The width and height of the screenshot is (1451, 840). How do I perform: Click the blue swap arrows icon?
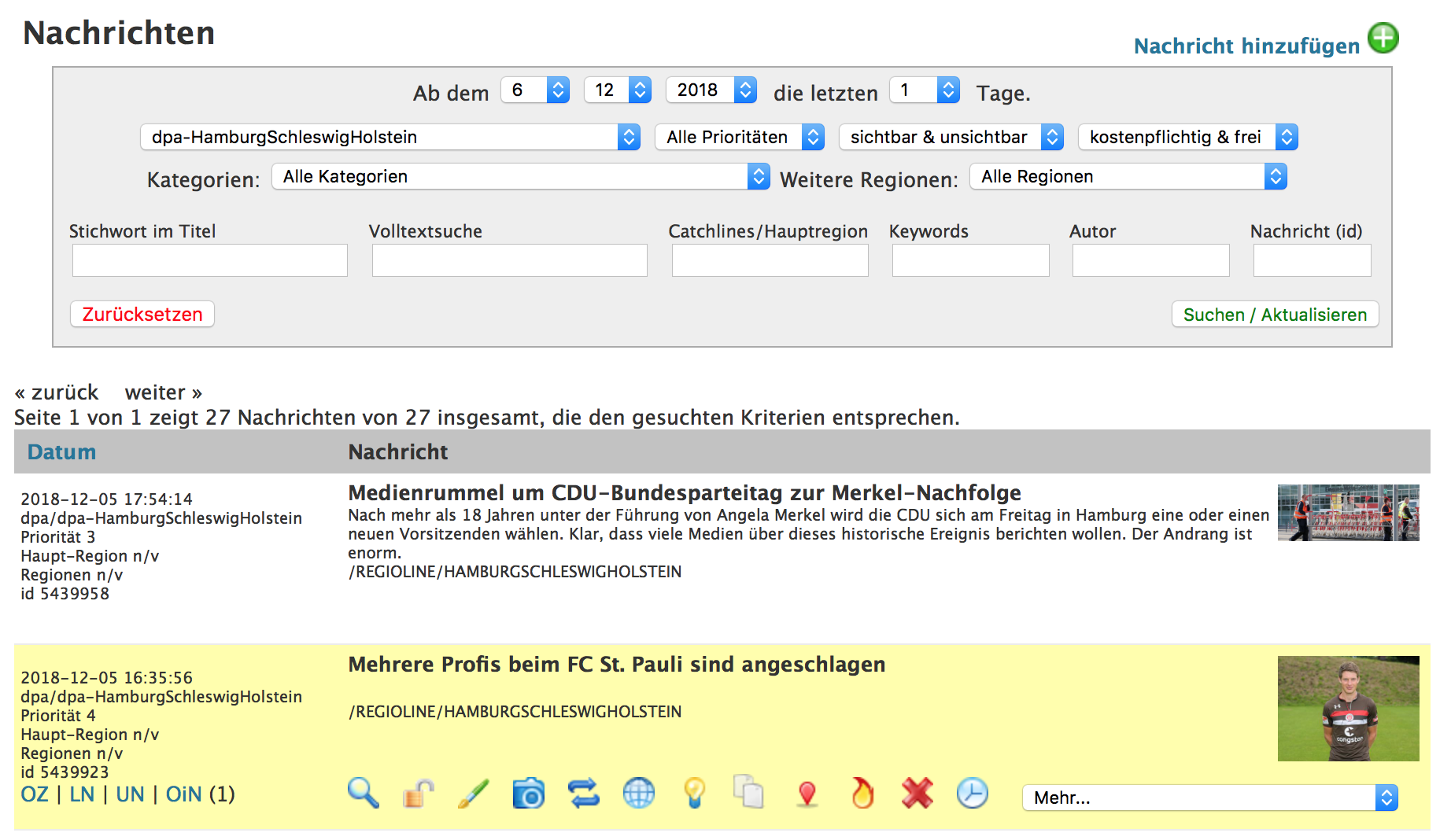click(x=584, y=793)
